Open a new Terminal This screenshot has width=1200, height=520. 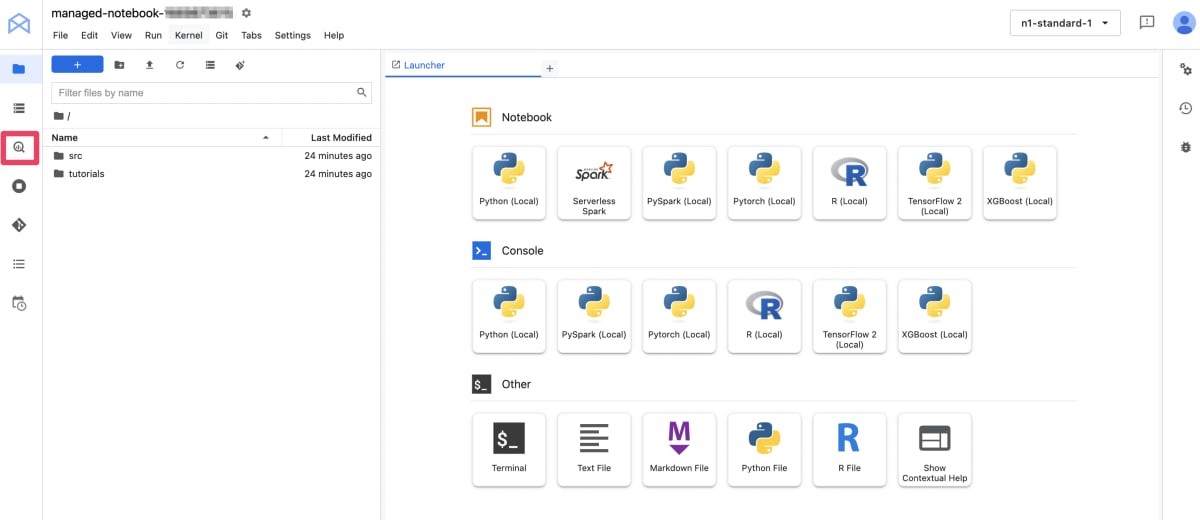pyautogui.click(x=509, y=450)
